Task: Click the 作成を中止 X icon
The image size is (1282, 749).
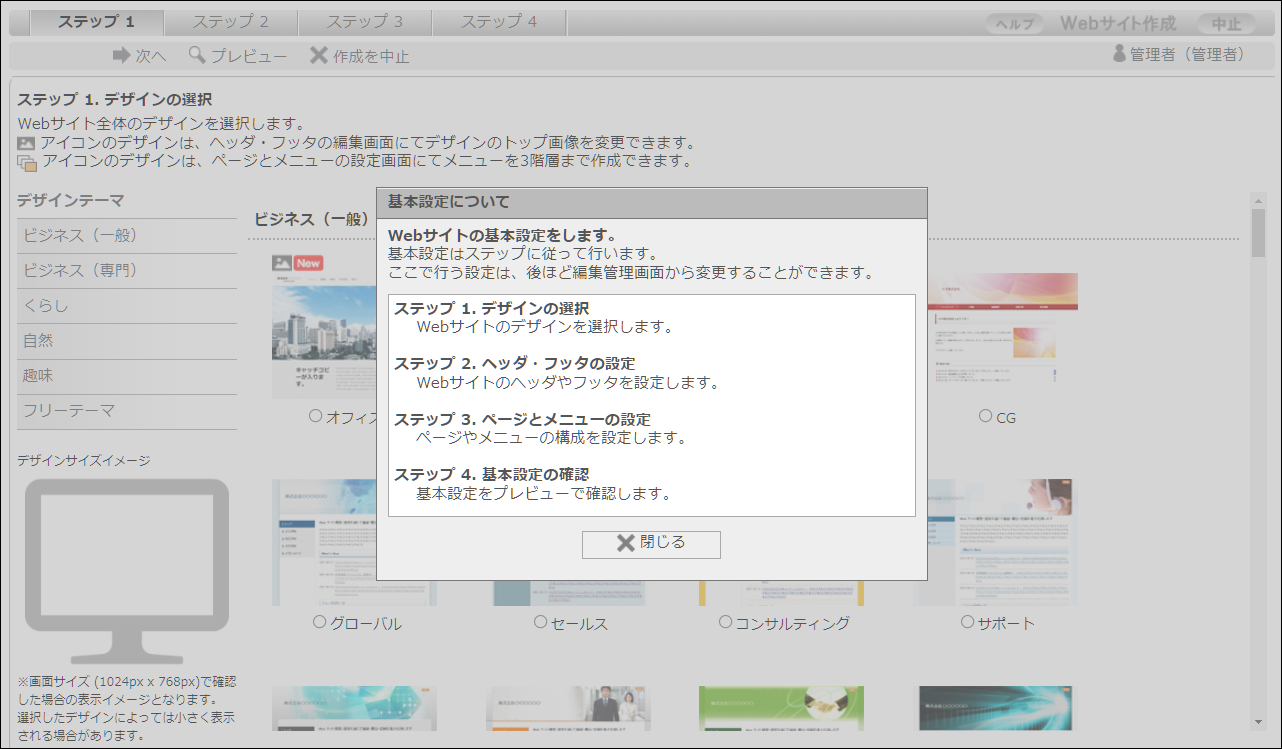Action: click(319, 55)
